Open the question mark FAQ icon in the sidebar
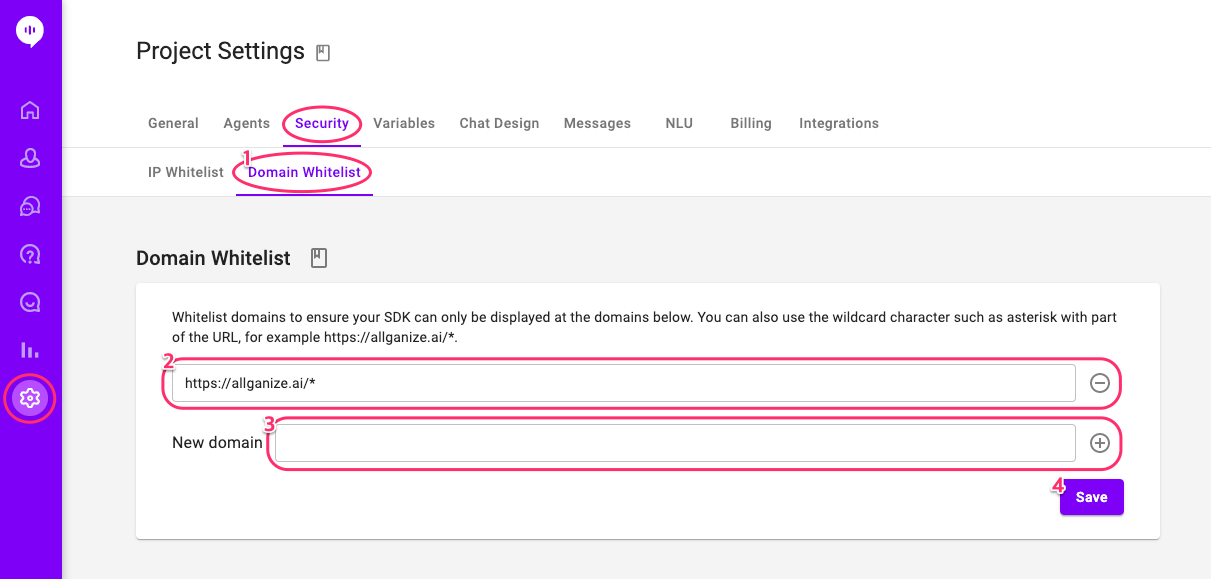 click(x=30, y=254)
